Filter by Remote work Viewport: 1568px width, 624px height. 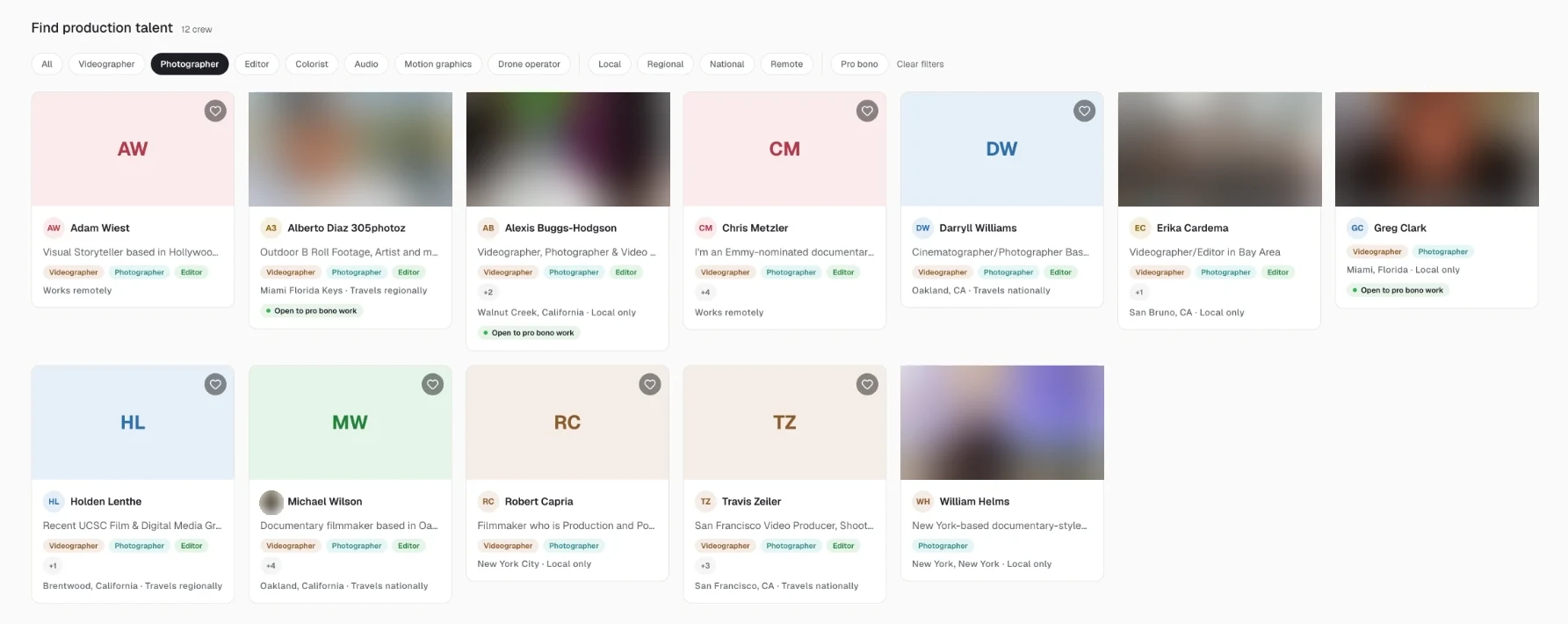click(786, 64)
